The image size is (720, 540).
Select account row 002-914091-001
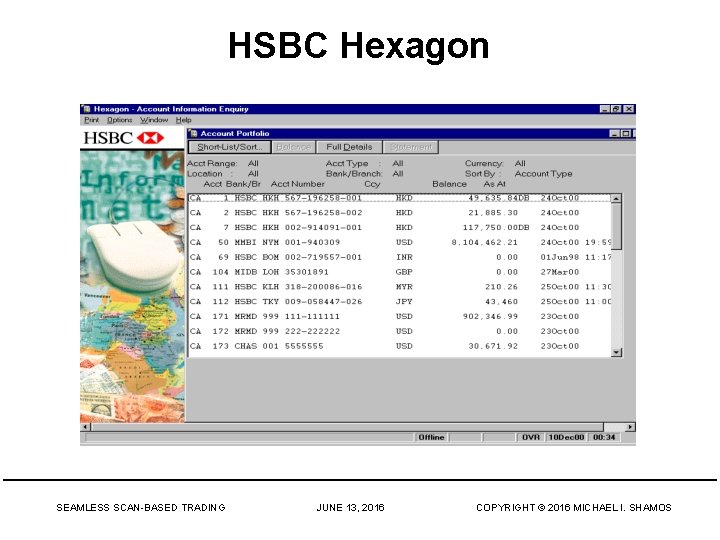(400, 227)
